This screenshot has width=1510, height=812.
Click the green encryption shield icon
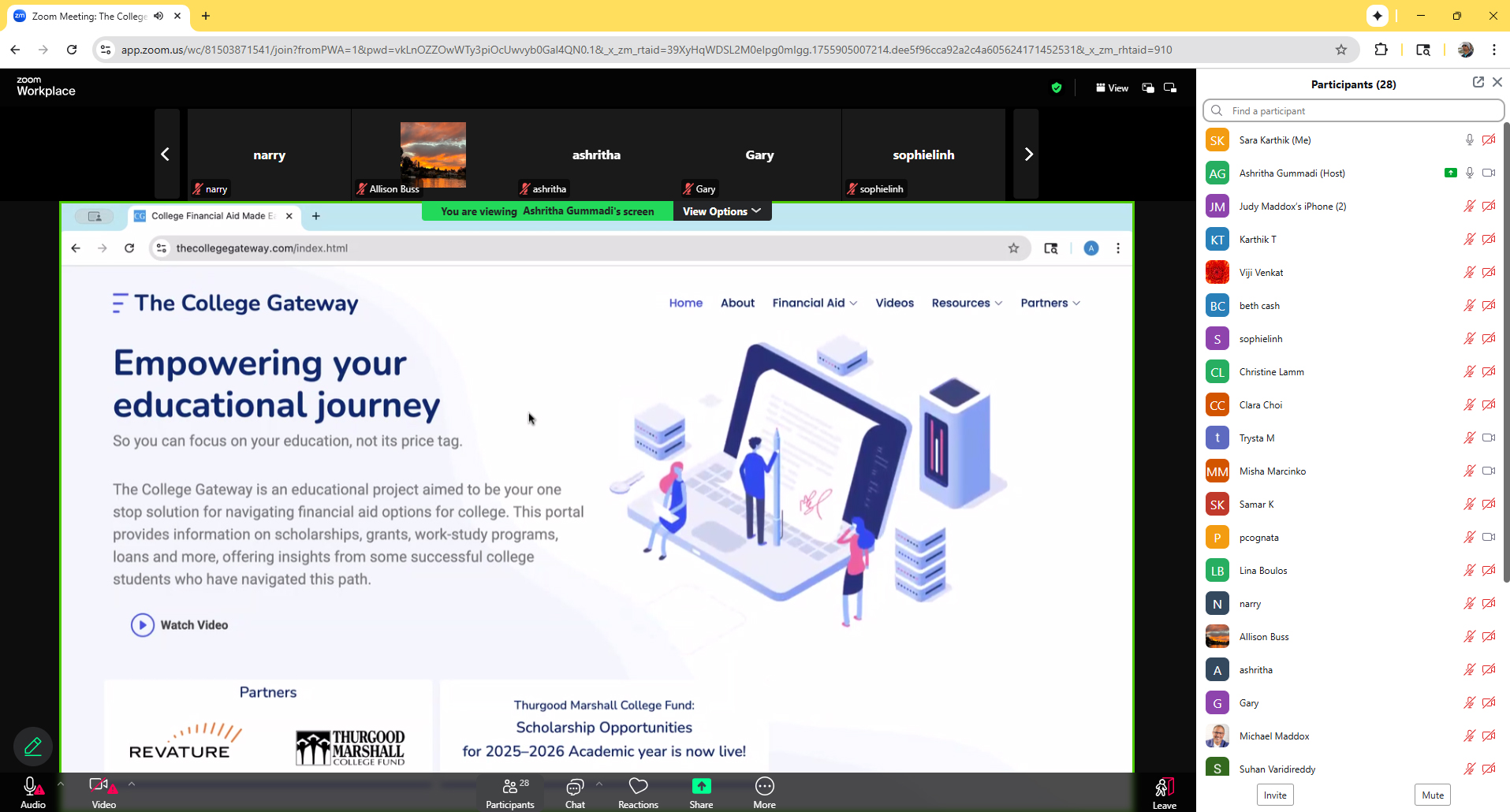(x=1057, y=88)
